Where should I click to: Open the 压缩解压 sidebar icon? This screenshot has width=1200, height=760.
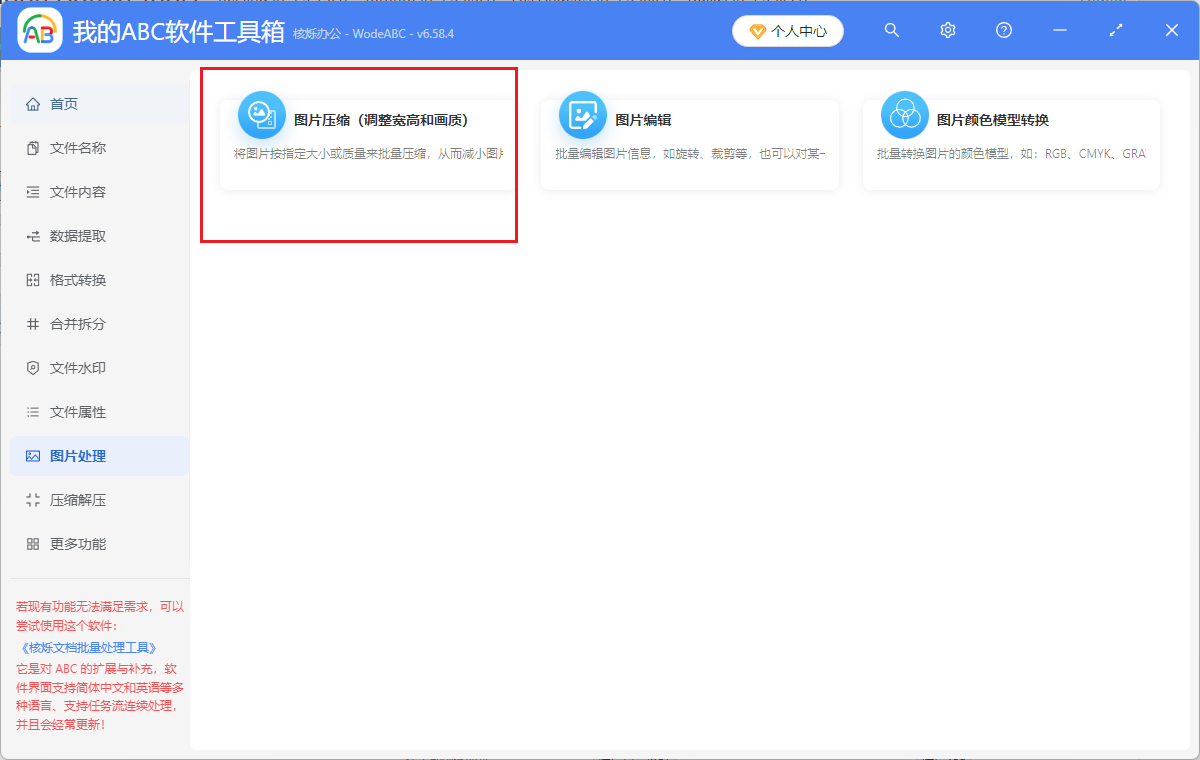coord(34,499)
